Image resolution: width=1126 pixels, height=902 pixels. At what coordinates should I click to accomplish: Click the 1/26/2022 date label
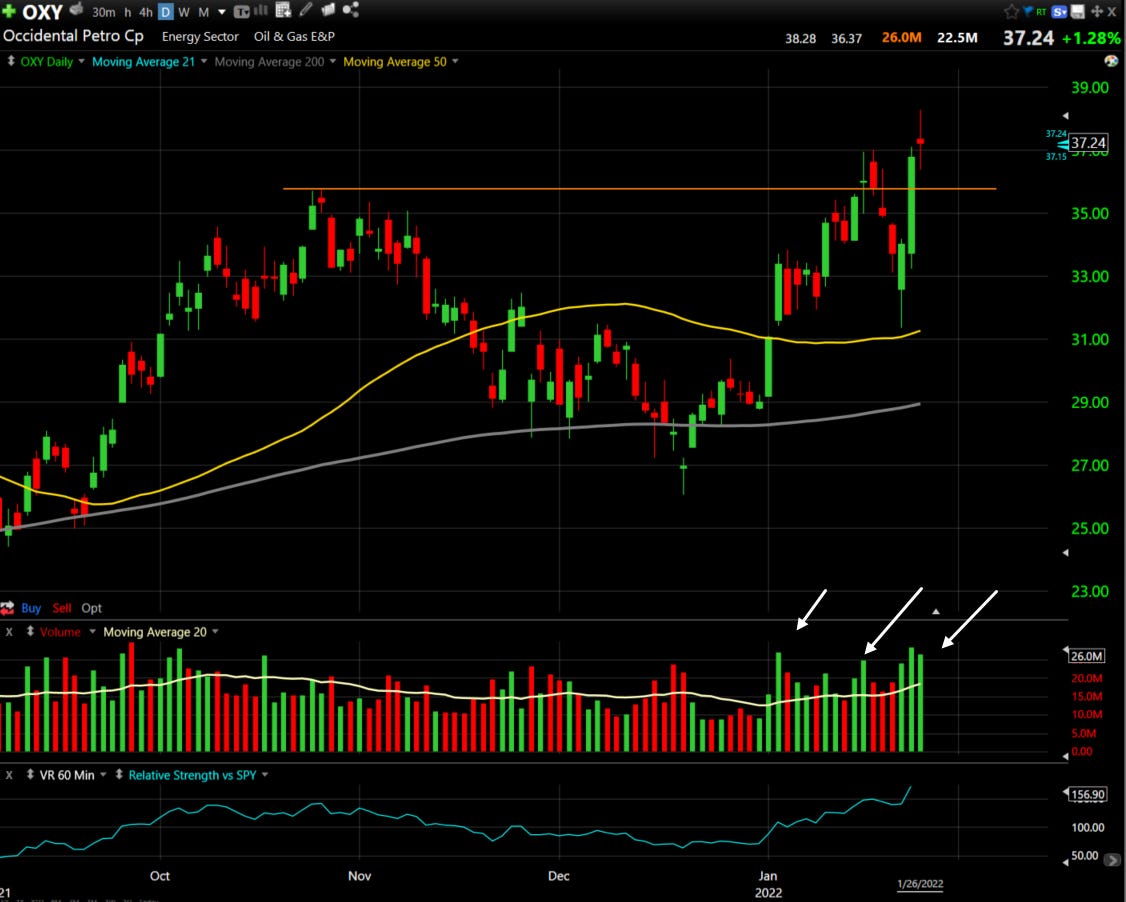point(920,884)
